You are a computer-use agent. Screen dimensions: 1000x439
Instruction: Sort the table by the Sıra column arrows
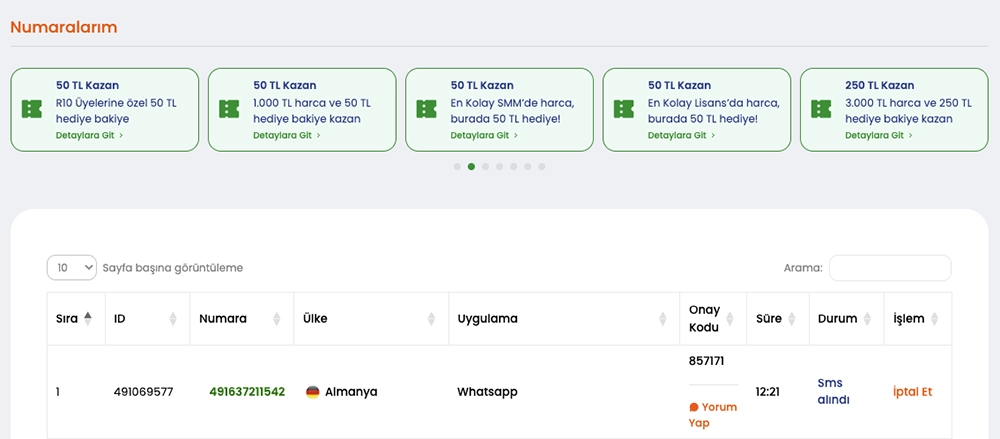pyautogui.click(x=87, y=319)
